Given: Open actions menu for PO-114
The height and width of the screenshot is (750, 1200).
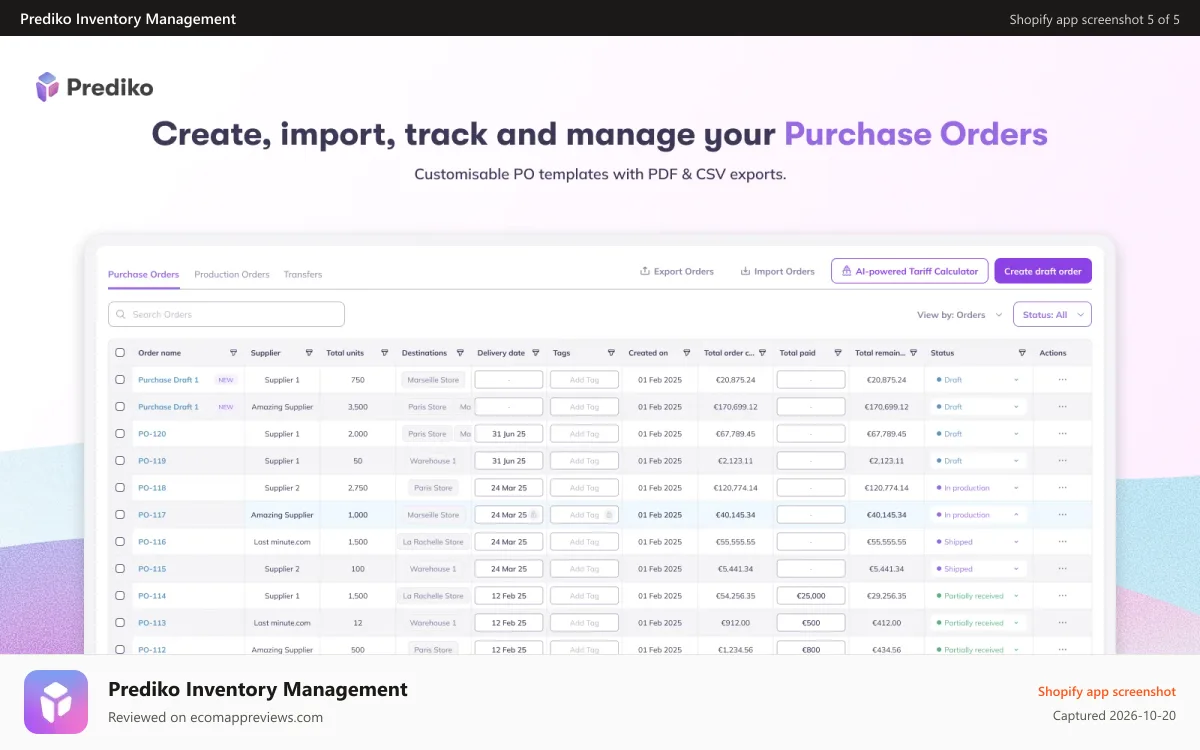Looking at the screenshot, I should click(x=1062, y=596).
